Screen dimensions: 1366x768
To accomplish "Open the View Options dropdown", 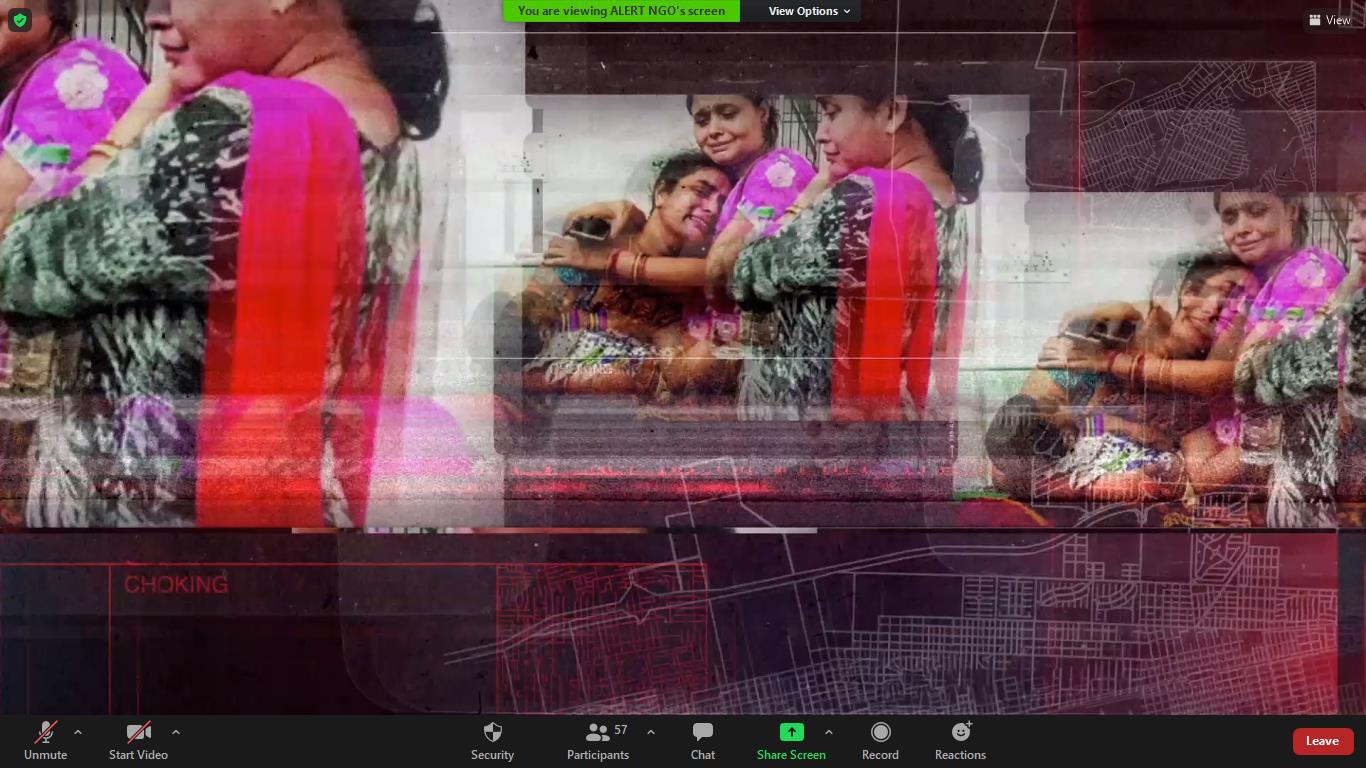I will 809,11.
